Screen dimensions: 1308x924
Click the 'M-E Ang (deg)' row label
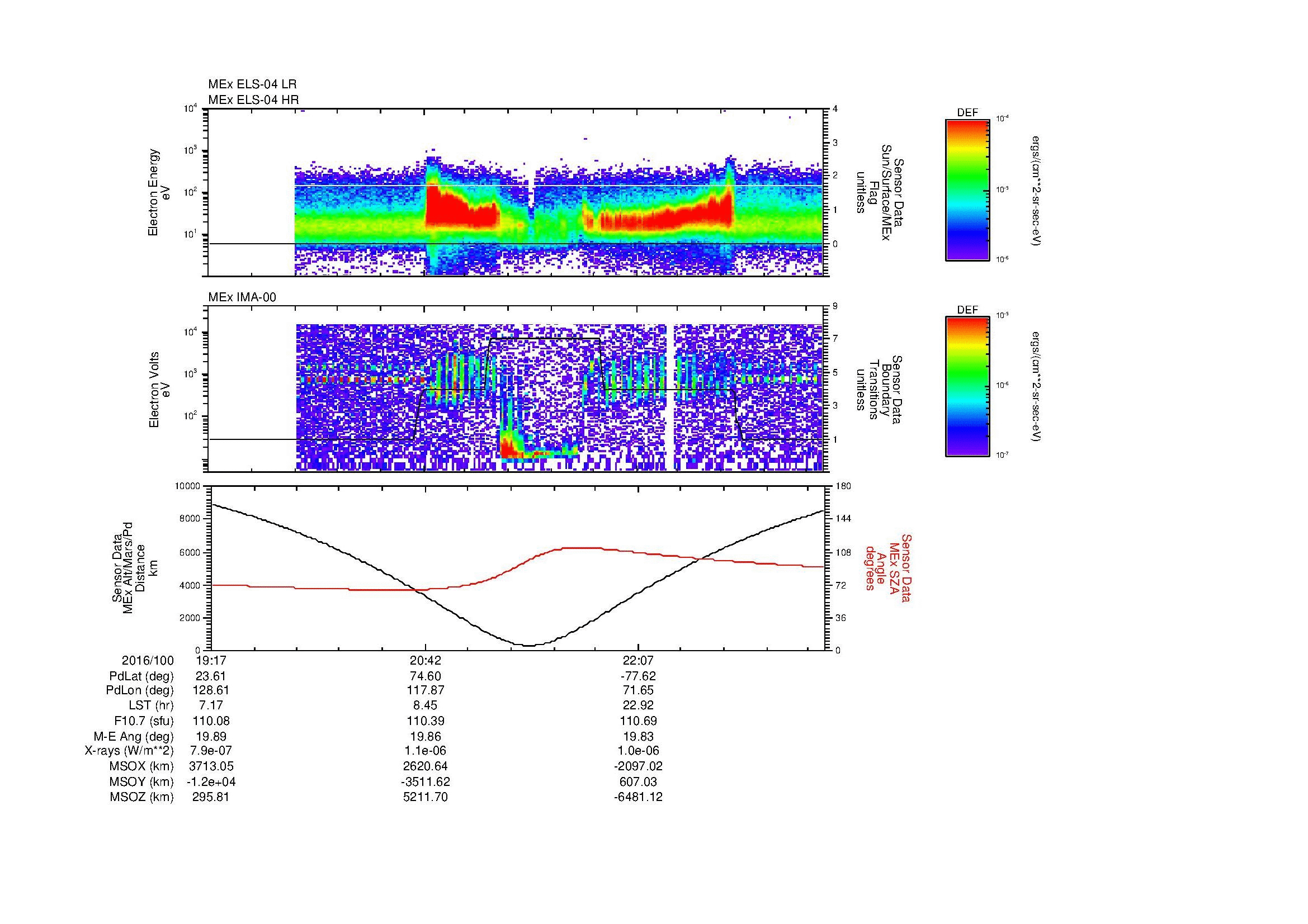(134, 737)
